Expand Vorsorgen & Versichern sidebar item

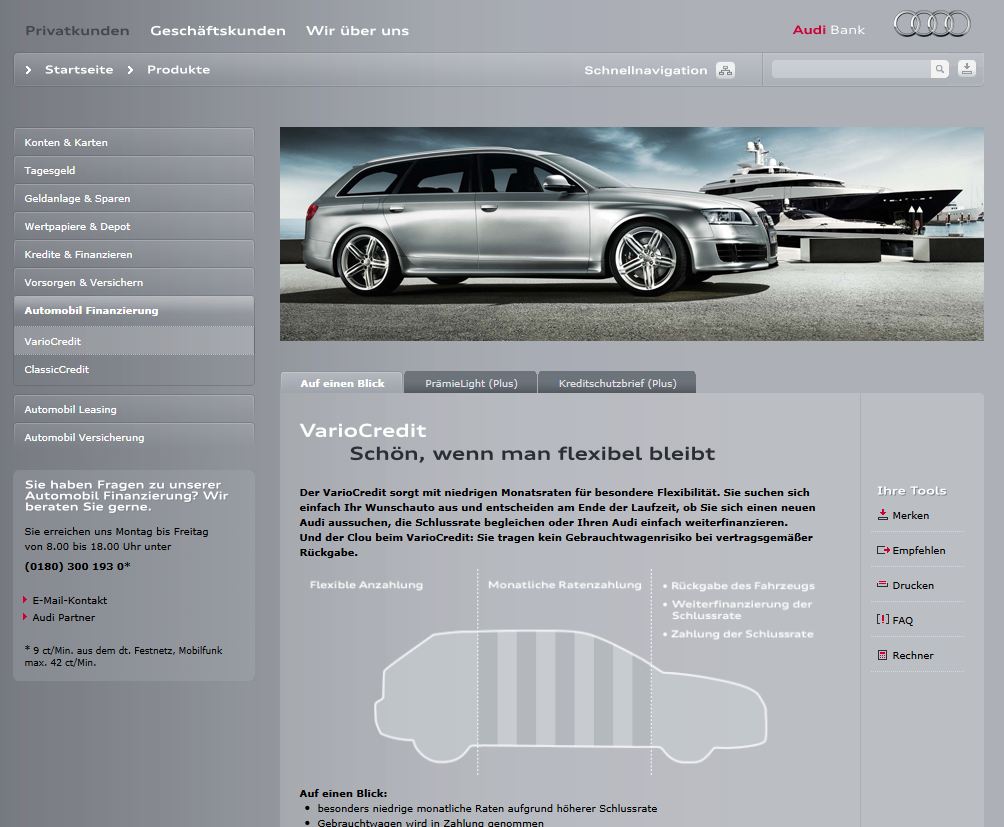pyautogui.click(x=134, y=282)
